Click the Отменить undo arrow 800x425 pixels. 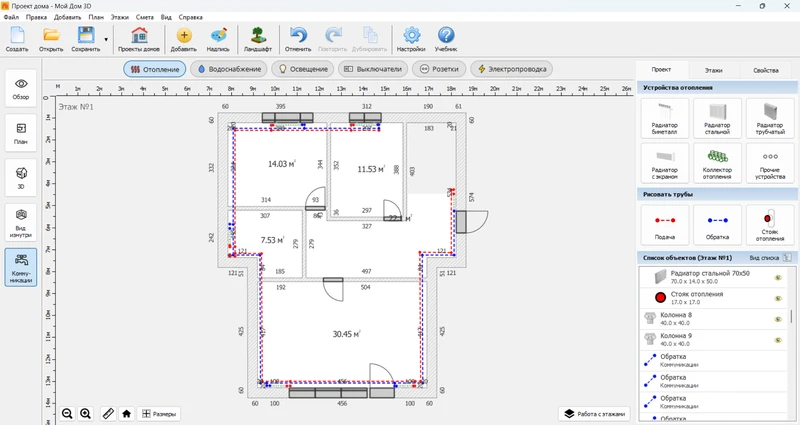298,40
